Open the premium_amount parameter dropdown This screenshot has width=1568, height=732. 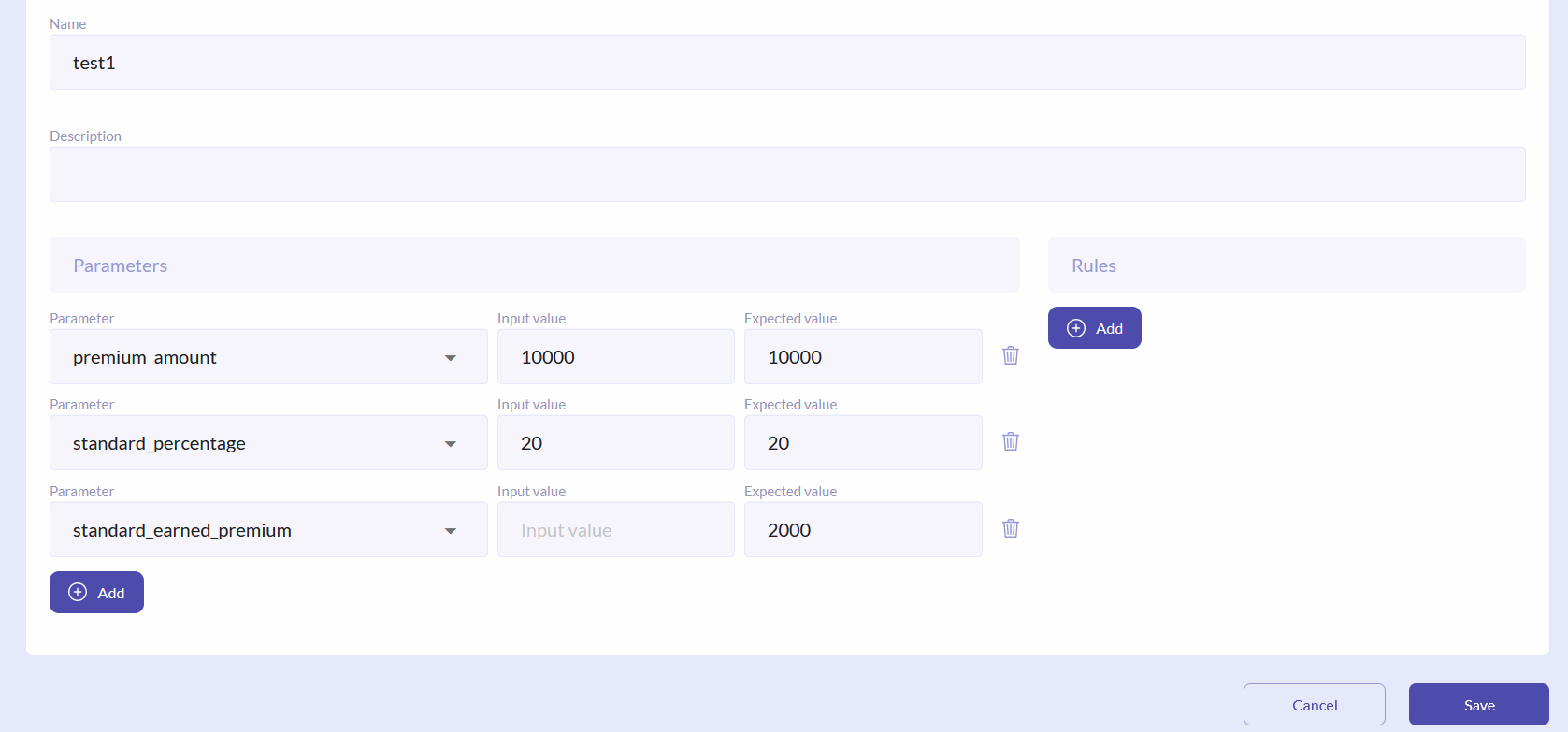[x=451, y=356]
